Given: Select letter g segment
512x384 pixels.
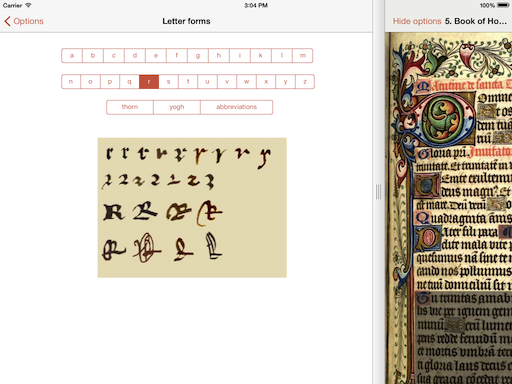Looking at the screenshot, I should coord(198,56).
